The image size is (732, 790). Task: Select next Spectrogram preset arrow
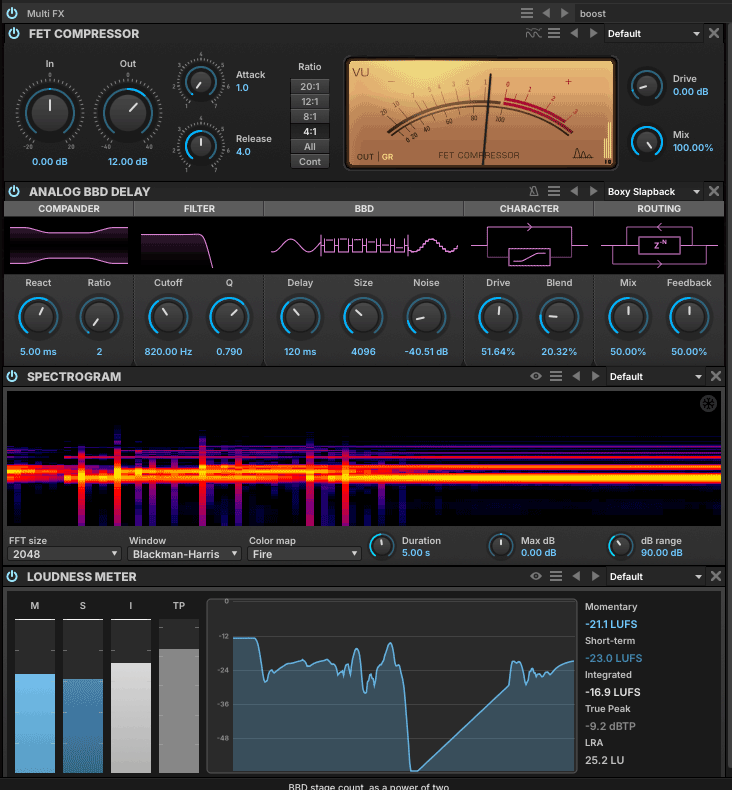595,376
